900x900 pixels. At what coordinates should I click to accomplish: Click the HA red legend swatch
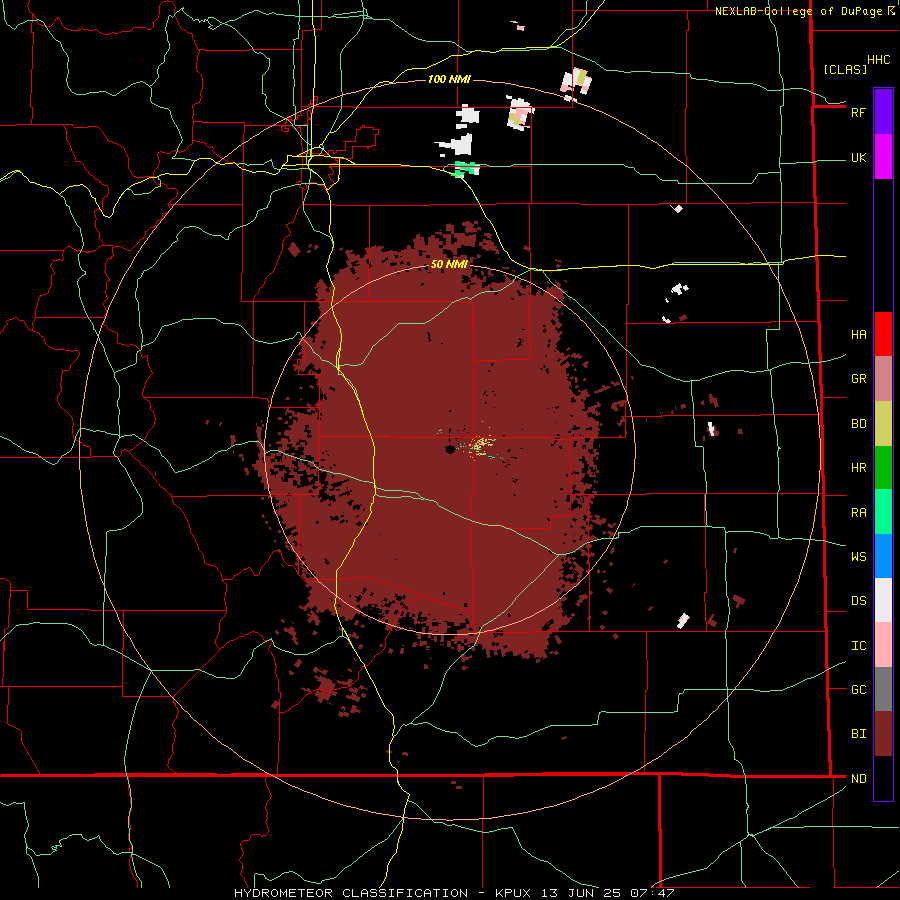883,334
